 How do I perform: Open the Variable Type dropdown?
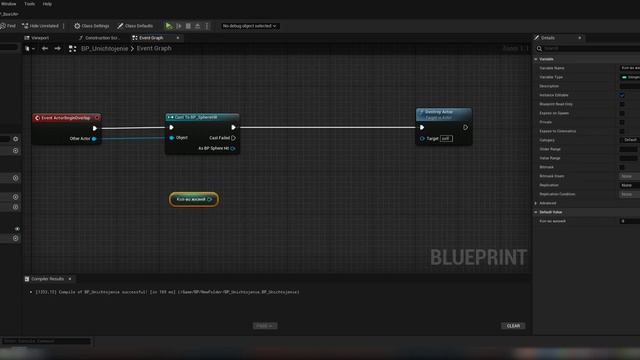pos(630,77)
